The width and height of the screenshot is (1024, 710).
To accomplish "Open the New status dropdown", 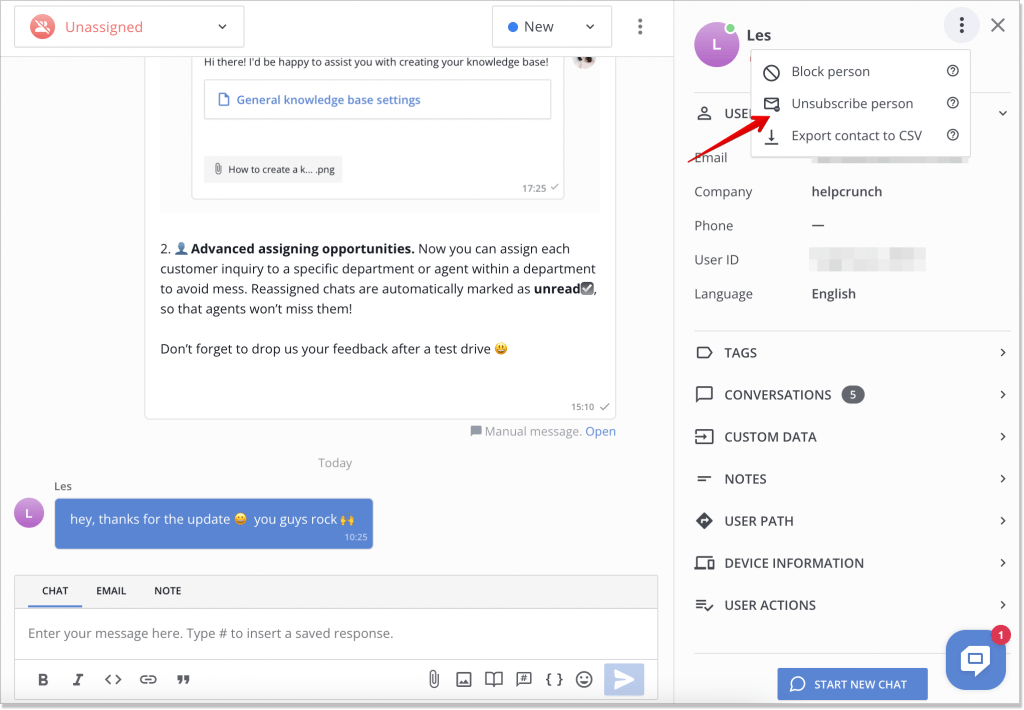I will [551, 27].
